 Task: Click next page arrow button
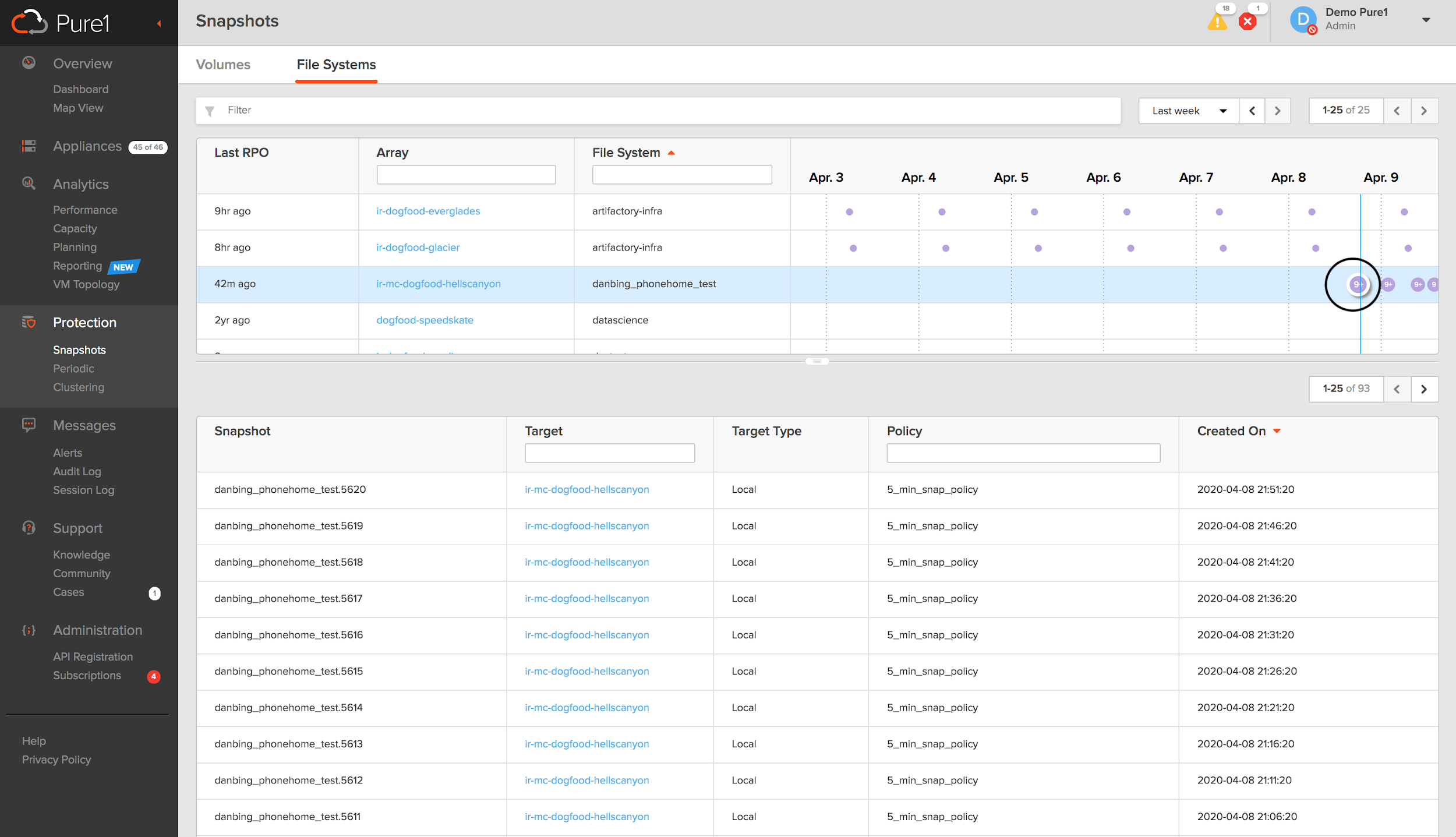pyautogui.click(x=1424, y=389)
